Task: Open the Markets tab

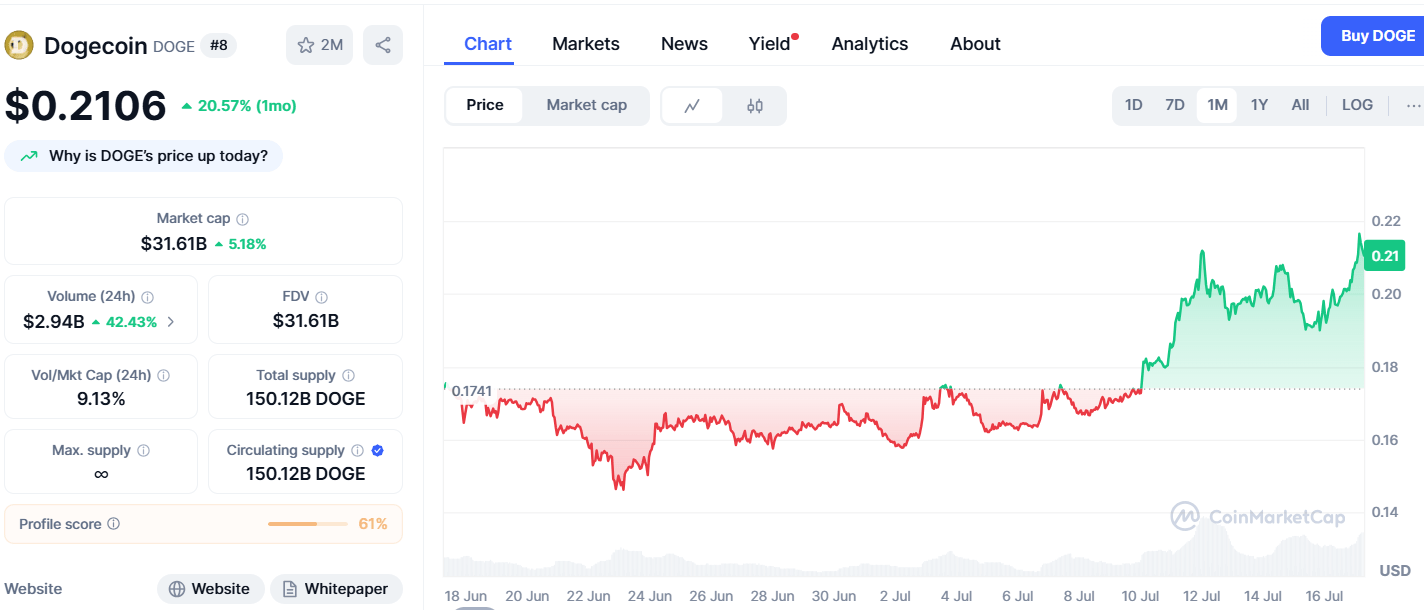Action: click(x=586, y=44)
